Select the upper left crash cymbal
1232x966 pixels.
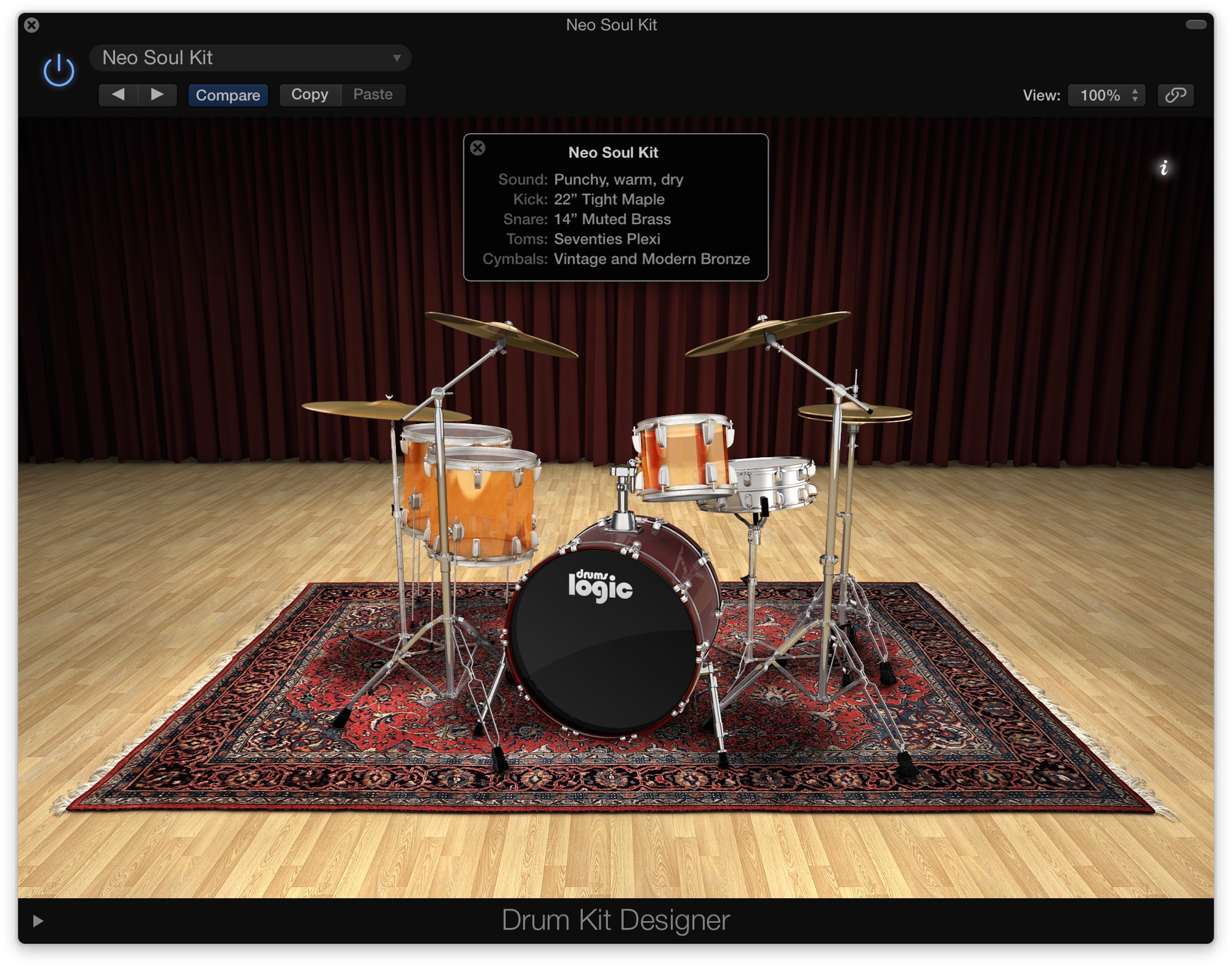pos(500,336)
